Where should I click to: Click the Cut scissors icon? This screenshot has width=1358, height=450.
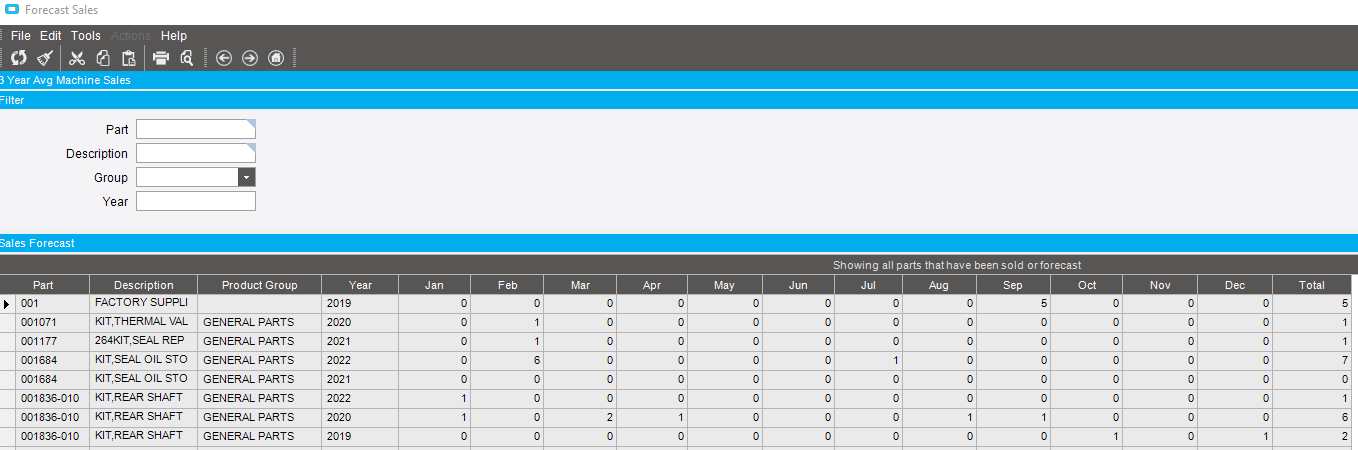pos(77,58)
